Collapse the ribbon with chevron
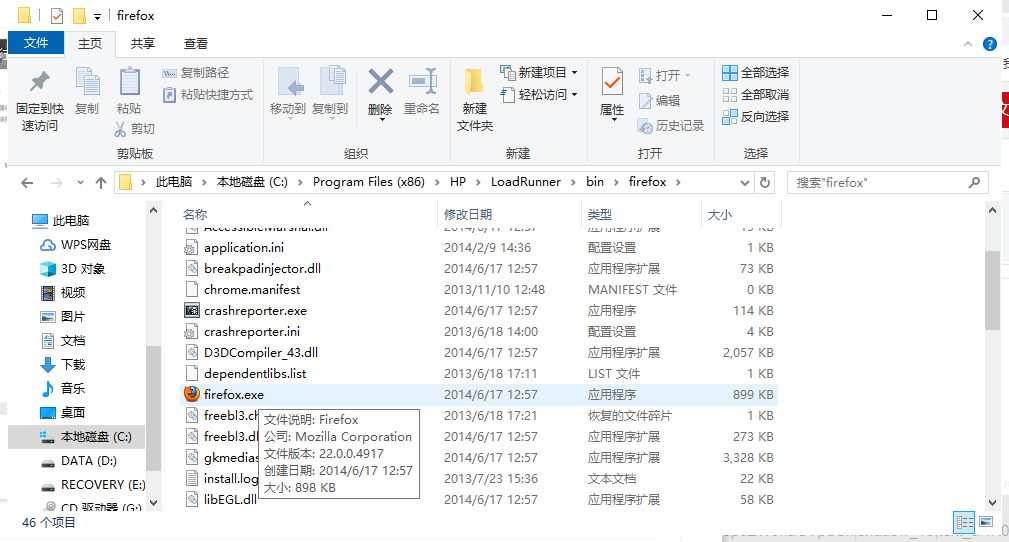 click(x=968, y=44)
